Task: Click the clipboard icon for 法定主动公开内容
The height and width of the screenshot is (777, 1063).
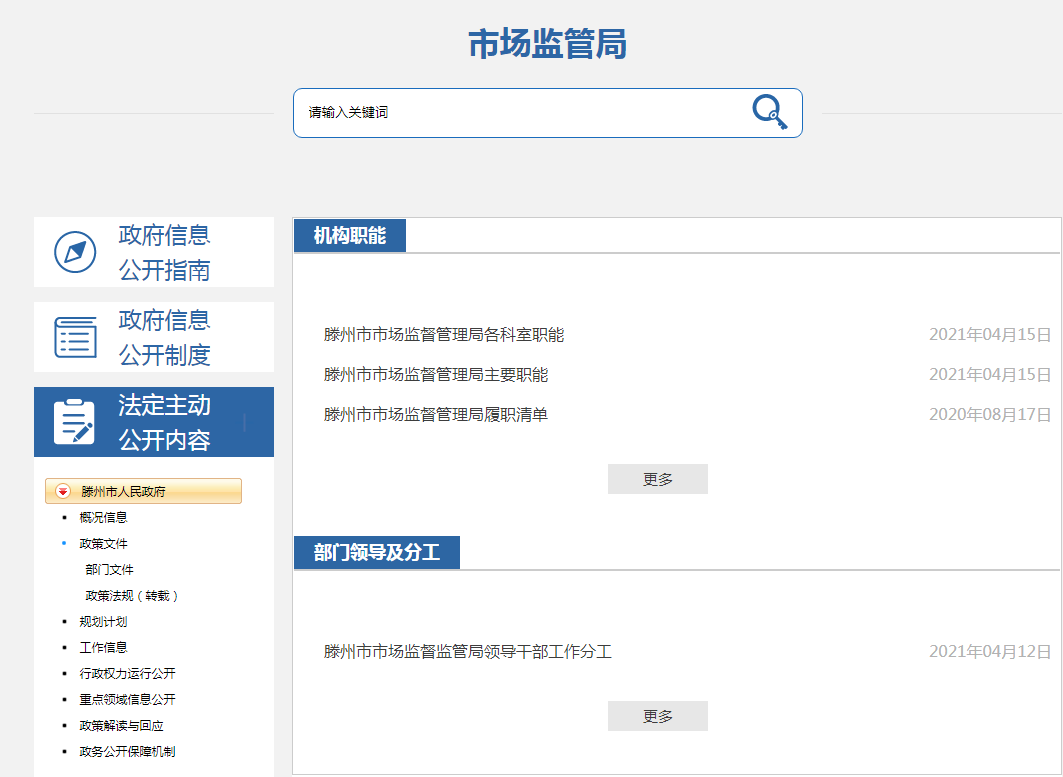Action: [75, 422]
